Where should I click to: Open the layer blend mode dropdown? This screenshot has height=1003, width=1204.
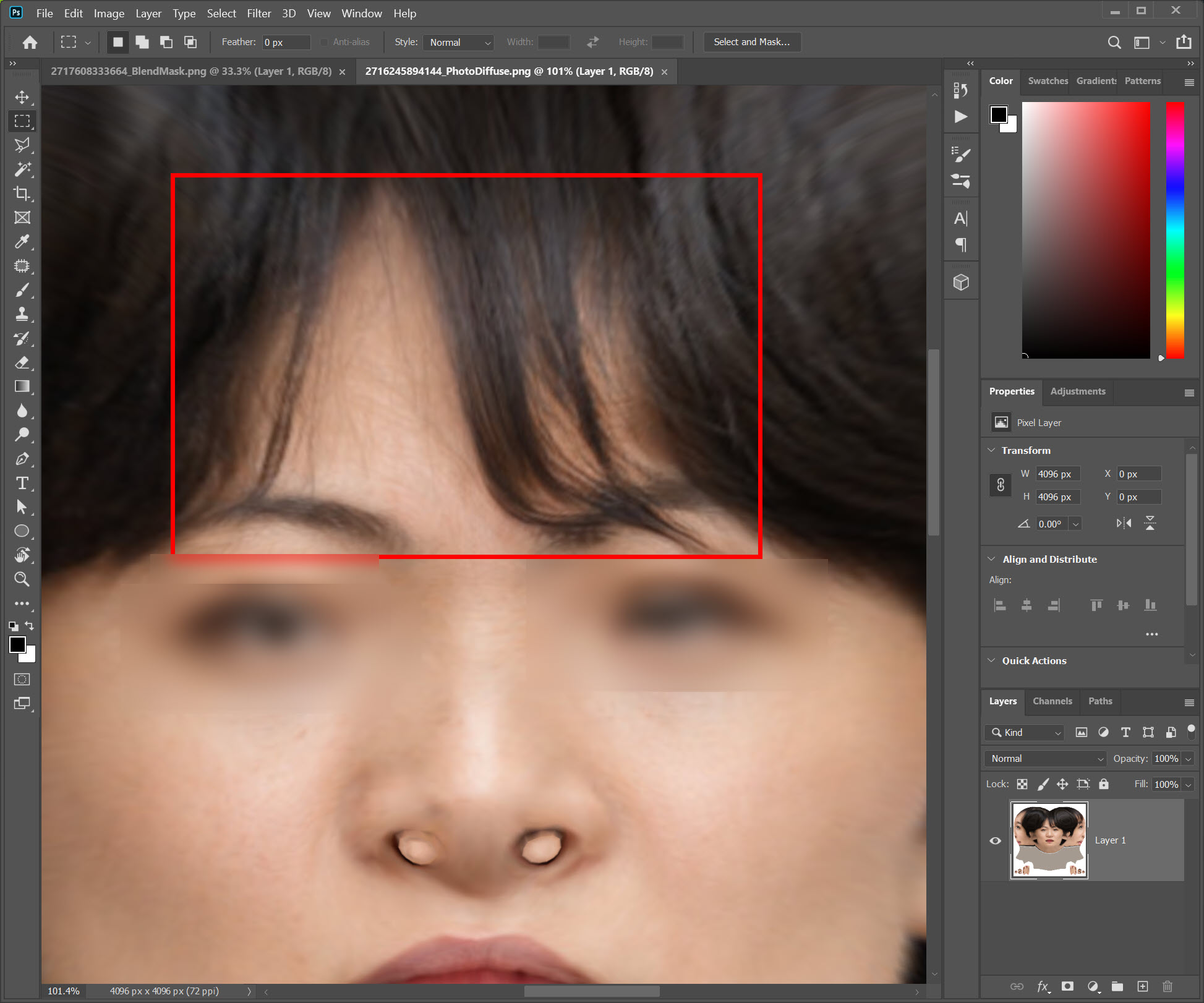[x=1045, y=758]
